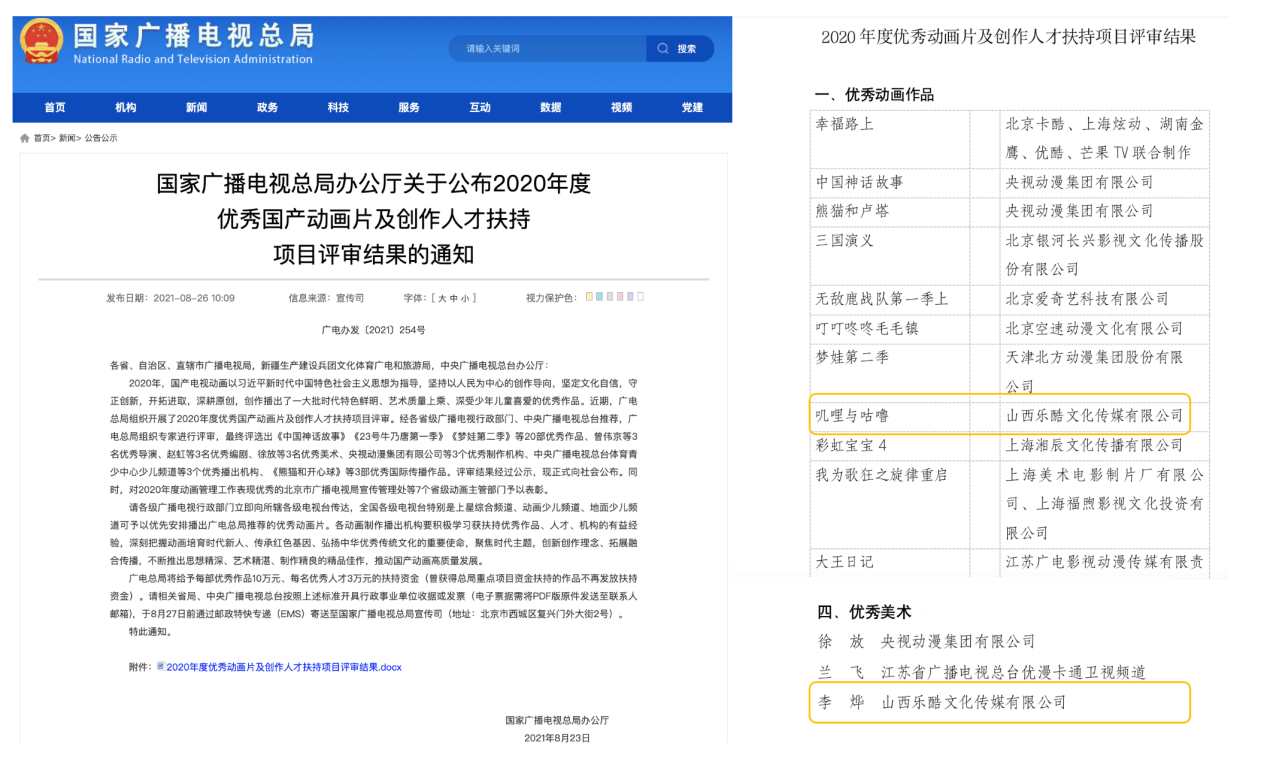Select 服务 in the top navigation

(x=409, y=108)
